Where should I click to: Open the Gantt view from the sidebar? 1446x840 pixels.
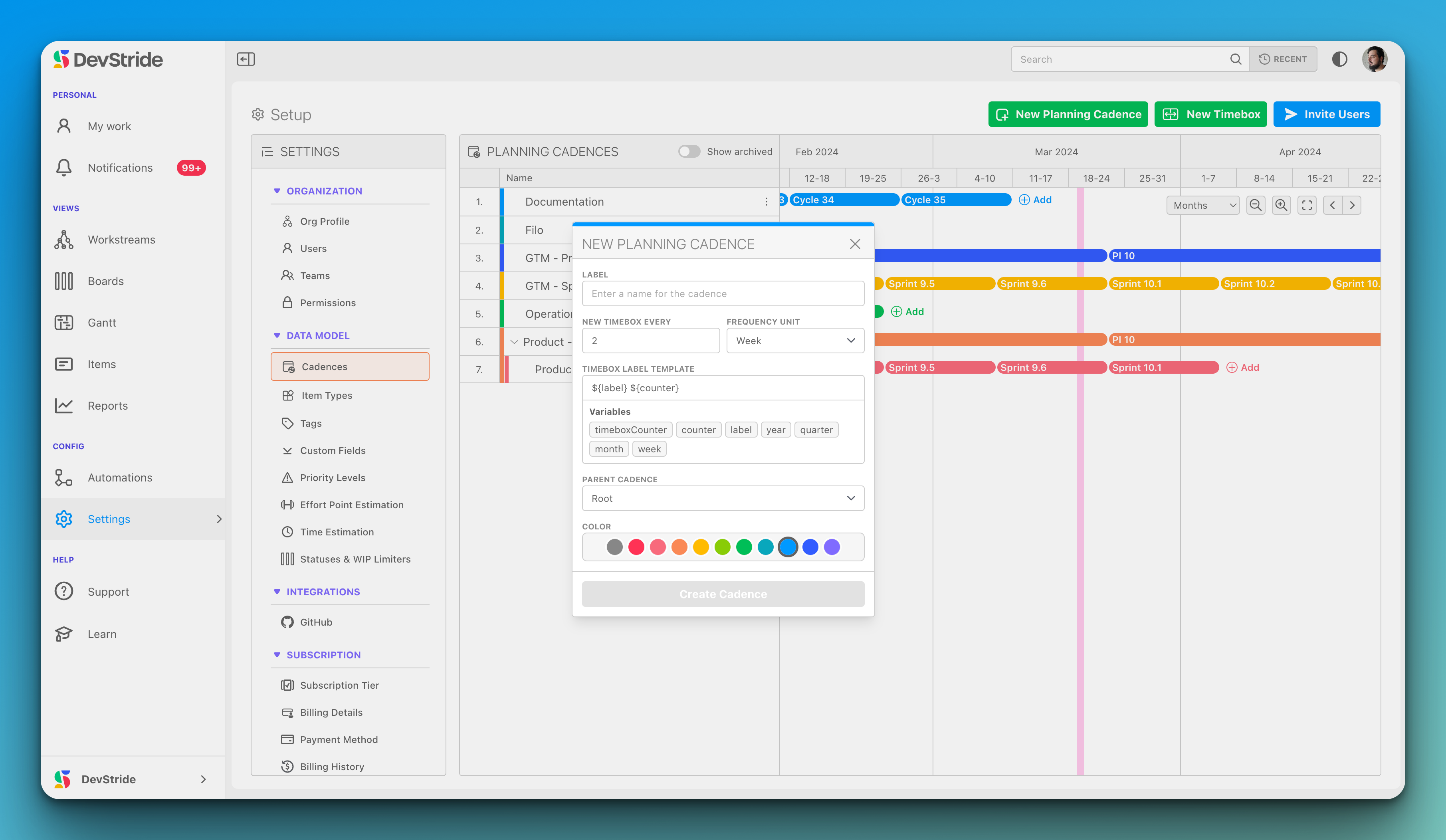[x=101, y=323]
